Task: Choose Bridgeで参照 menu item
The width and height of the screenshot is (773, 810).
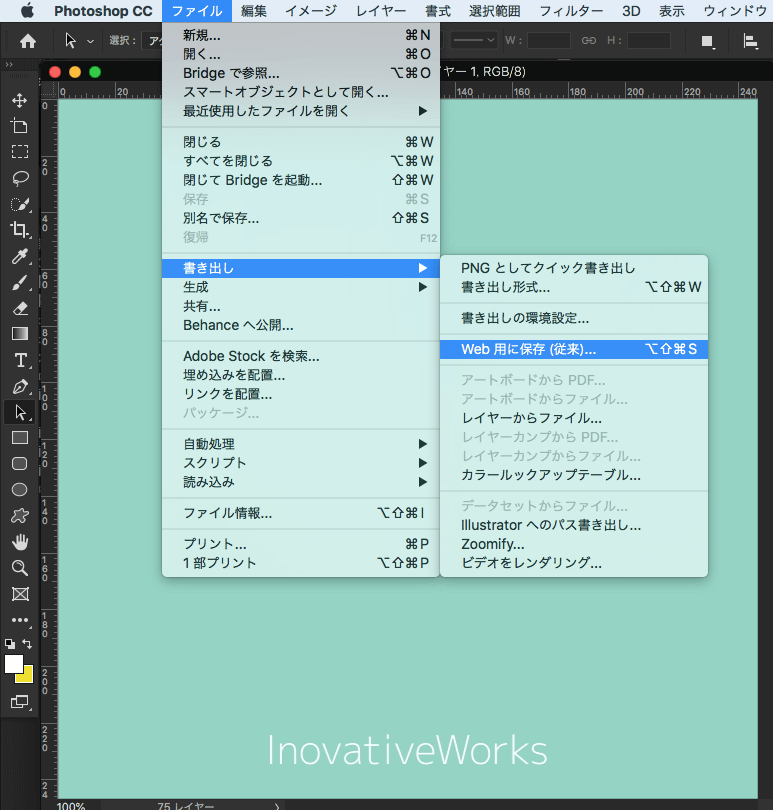Action: pyautogui.click(x=301, y=73)
